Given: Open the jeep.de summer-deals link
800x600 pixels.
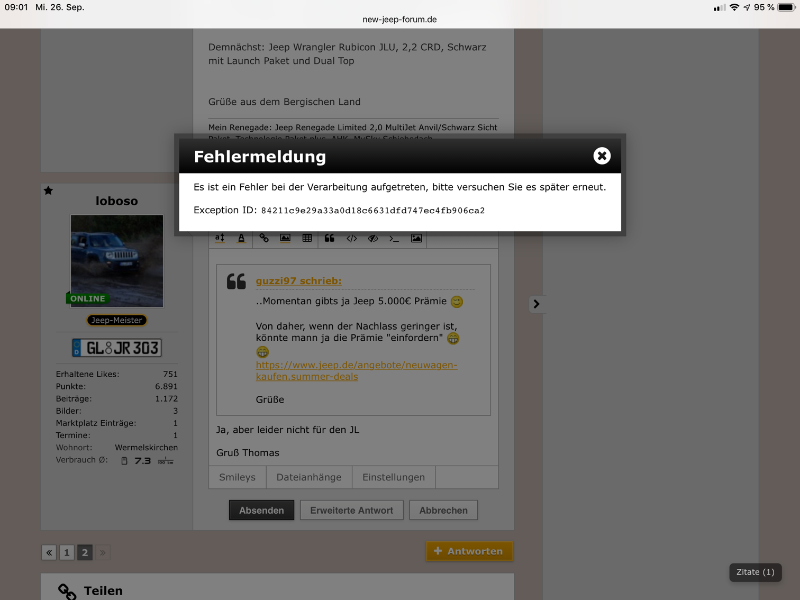Looking at the screenshot, I should pyautogui.click(x=356, y=372).
